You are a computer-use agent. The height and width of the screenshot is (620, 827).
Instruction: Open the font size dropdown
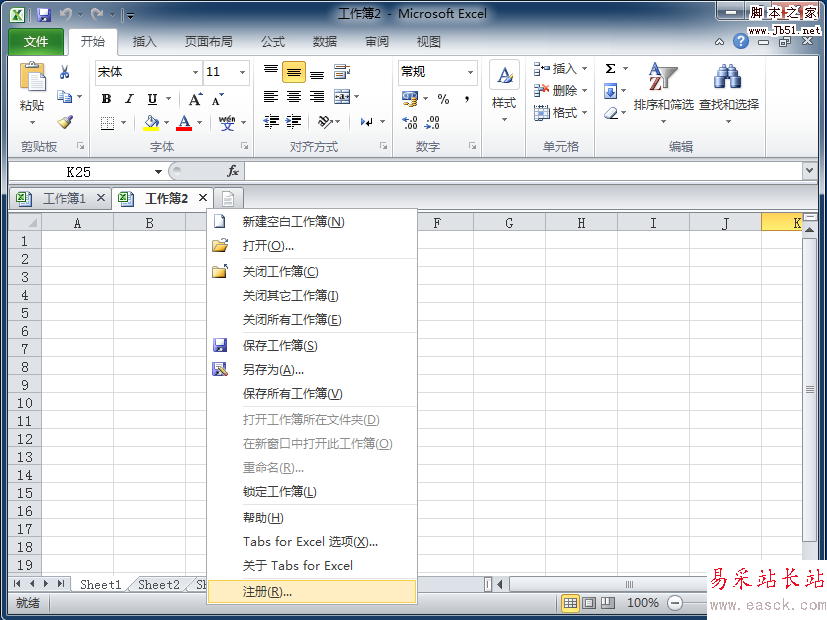242,72
